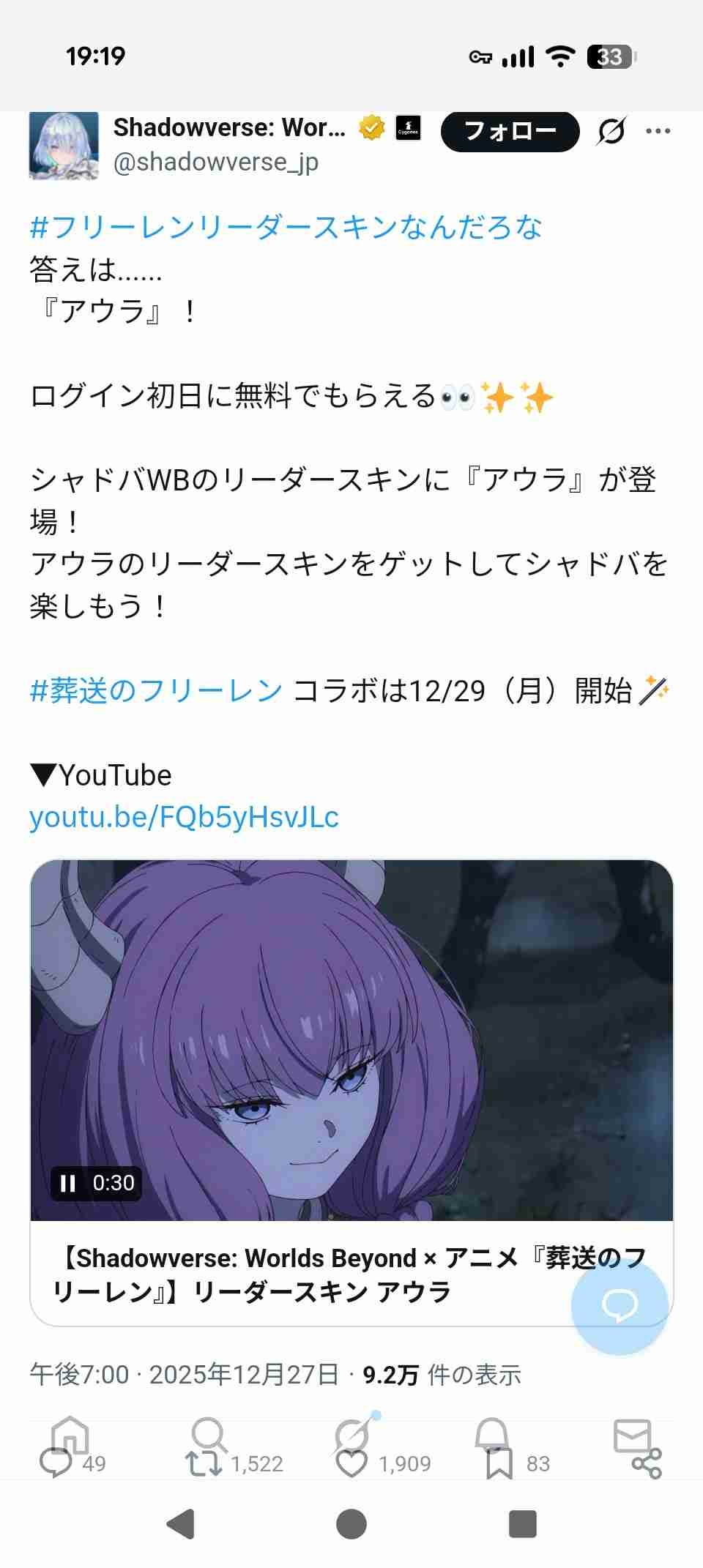Open the three-dot more options menu

[x=658, y=131]
